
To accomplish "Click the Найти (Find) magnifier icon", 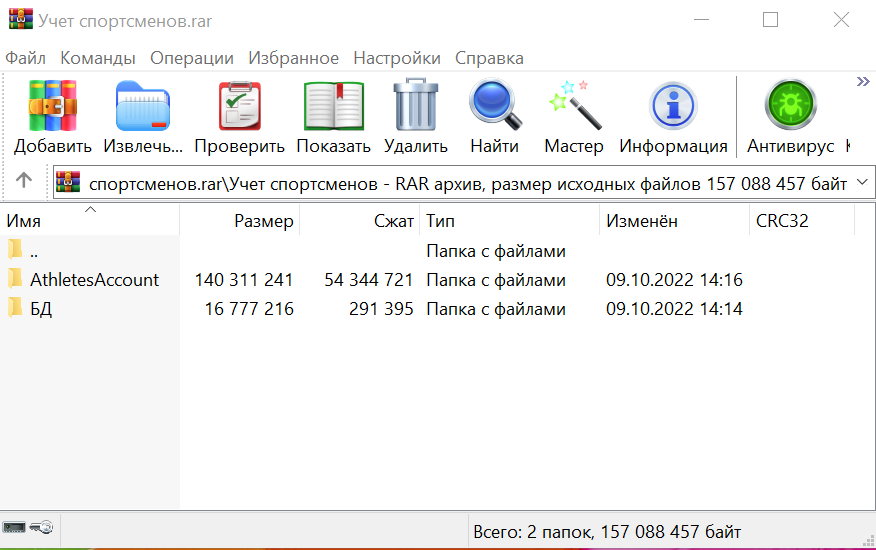I will click(x=494, y=107).
